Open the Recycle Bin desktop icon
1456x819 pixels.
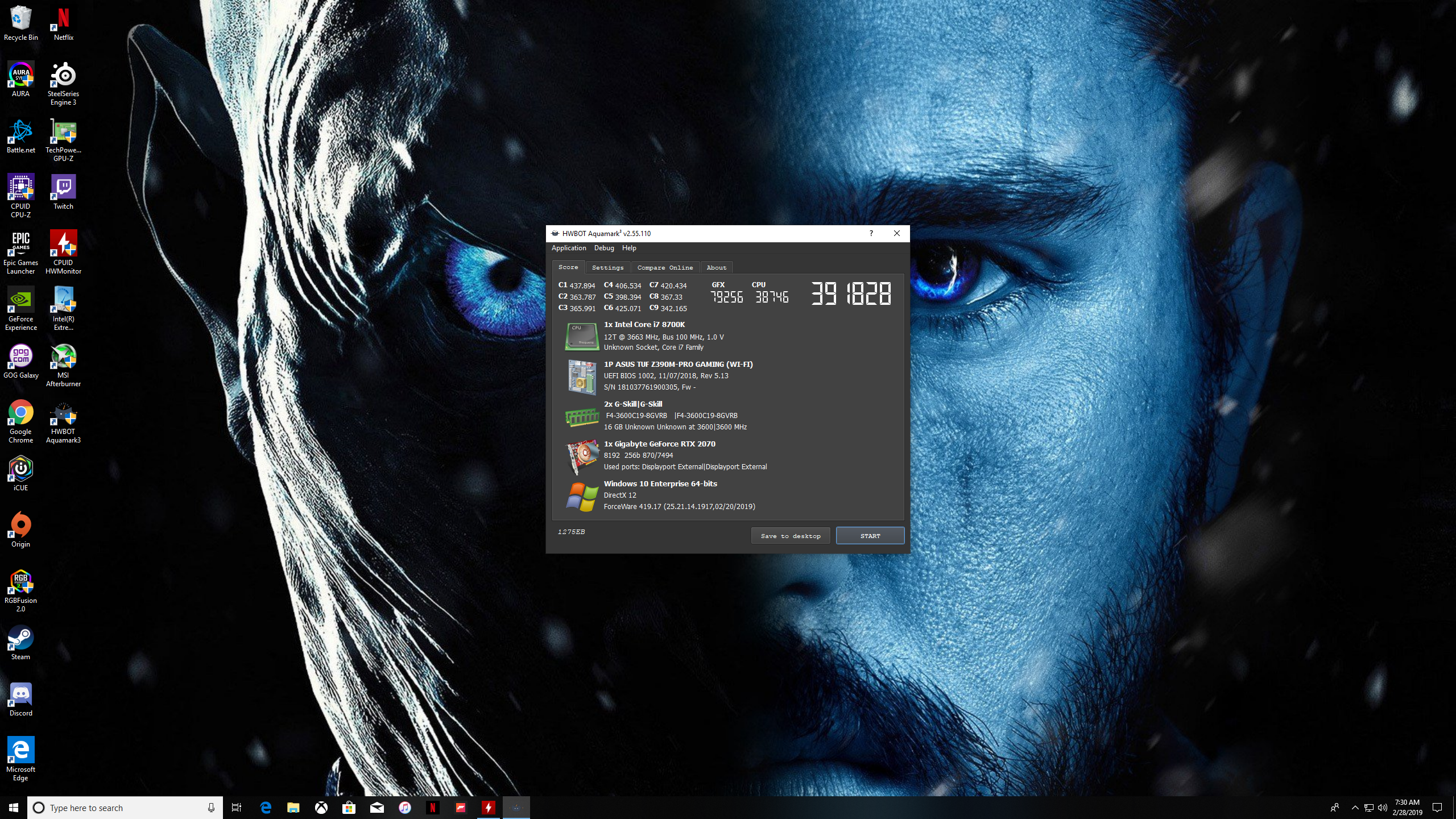click(21, 23)
